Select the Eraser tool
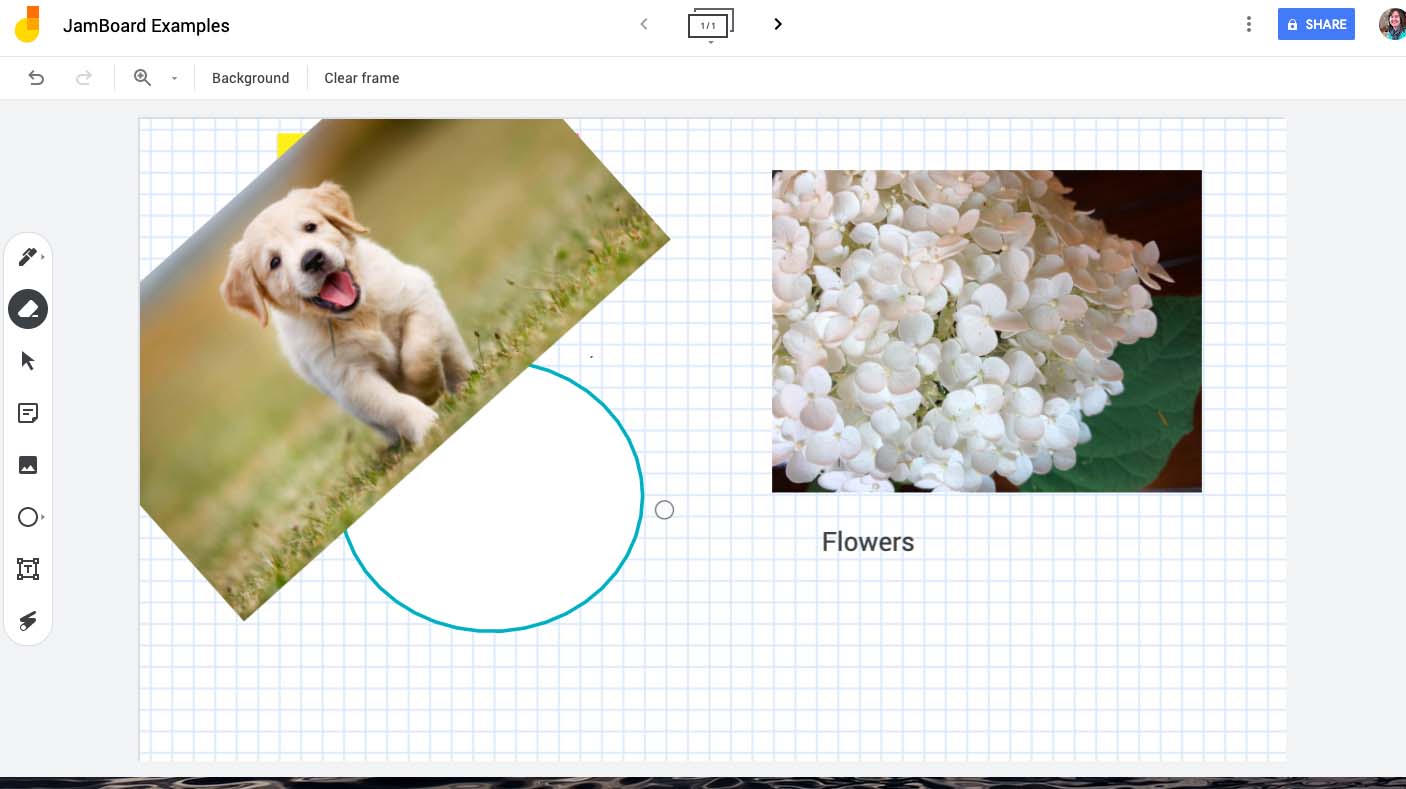 coord(28,309)
